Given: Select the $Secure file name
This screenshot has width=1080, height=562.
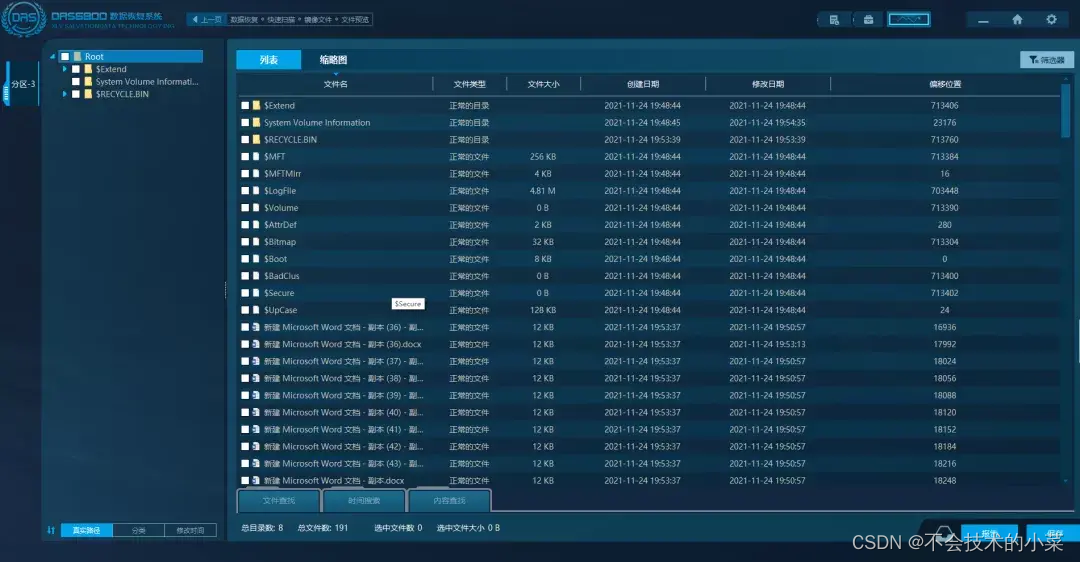Looking at the screenshot, I should coord(279,293).
